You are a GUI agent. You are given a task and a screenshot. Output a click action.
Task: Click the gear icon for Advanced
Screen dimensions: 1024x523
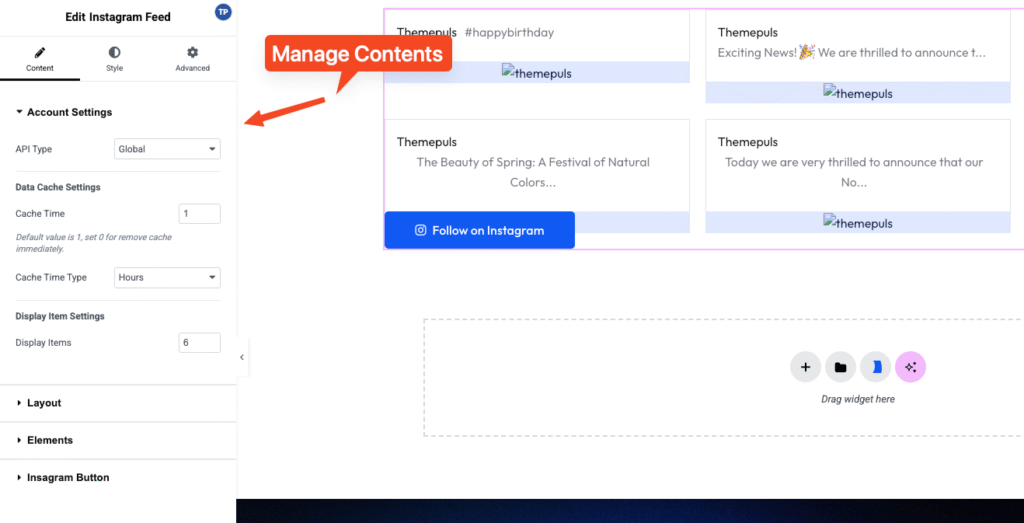(192, 52)
